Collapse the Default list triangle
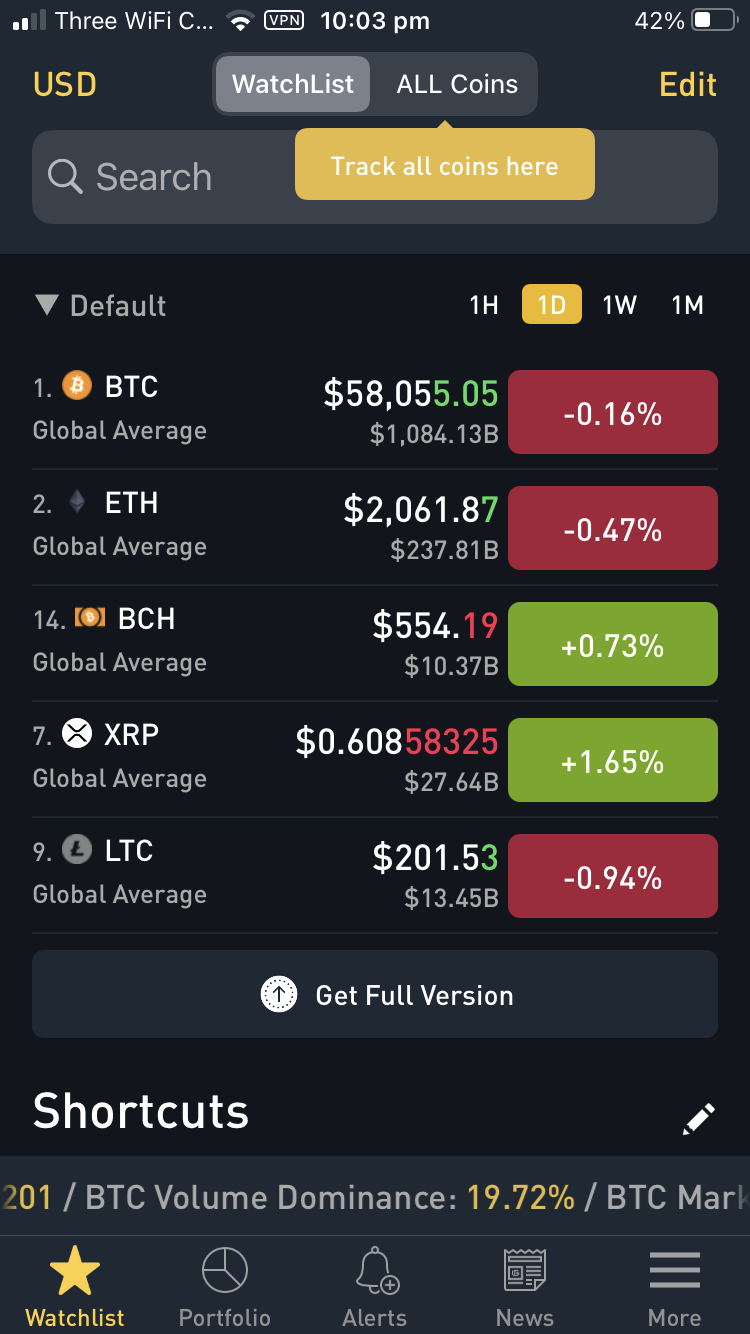 (x=46, y=305)
